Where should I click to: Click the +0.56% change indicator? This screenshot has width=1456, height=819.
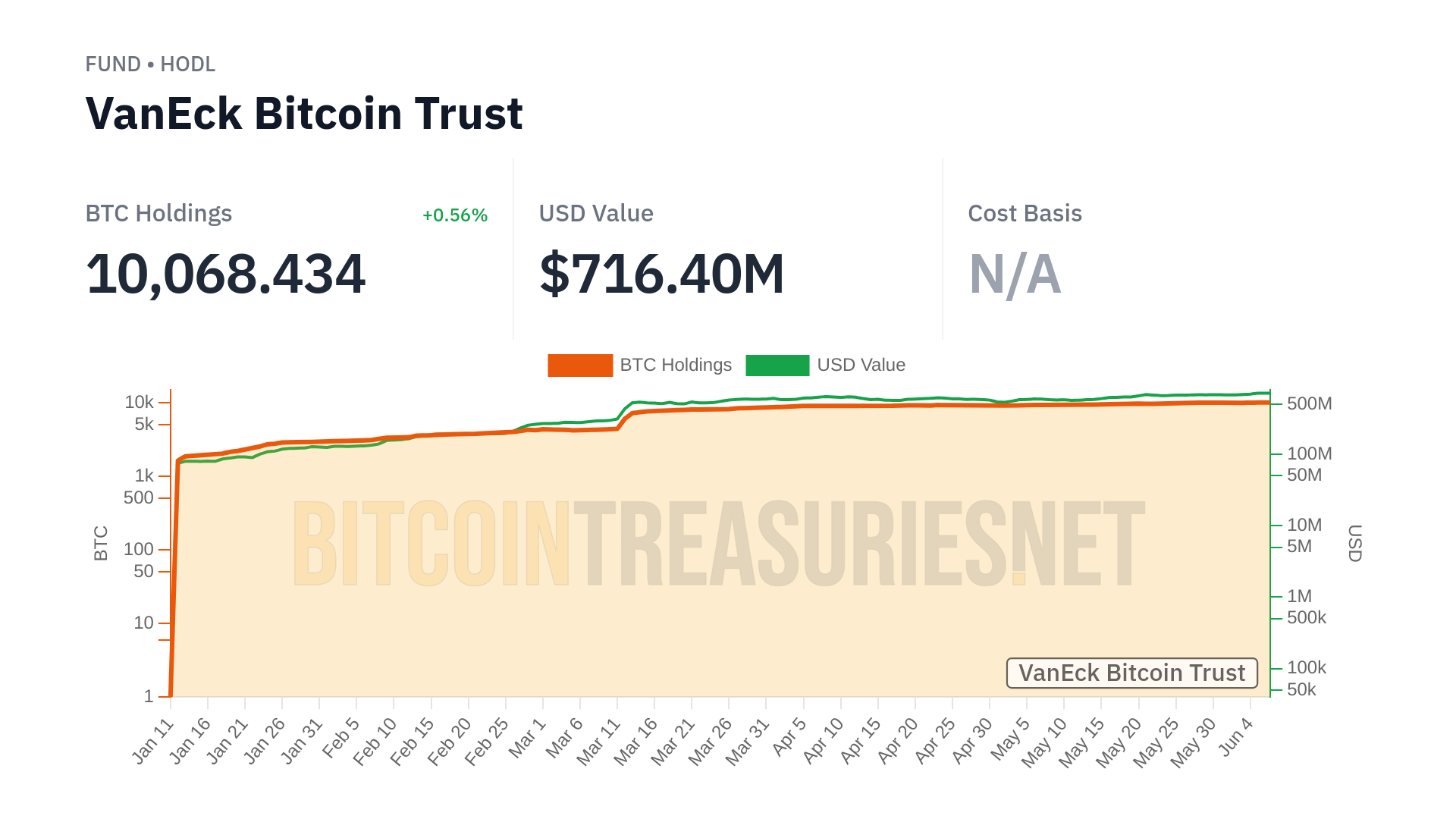(454, 215)
